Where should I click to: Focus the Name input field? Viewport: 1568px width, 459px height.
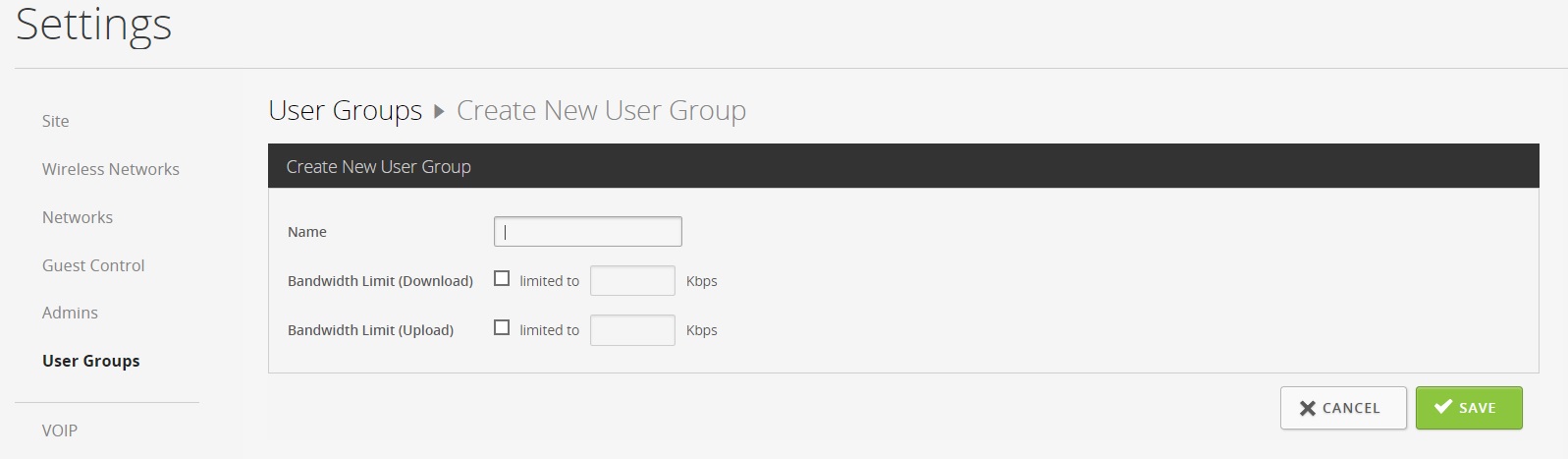pos(587,232)
